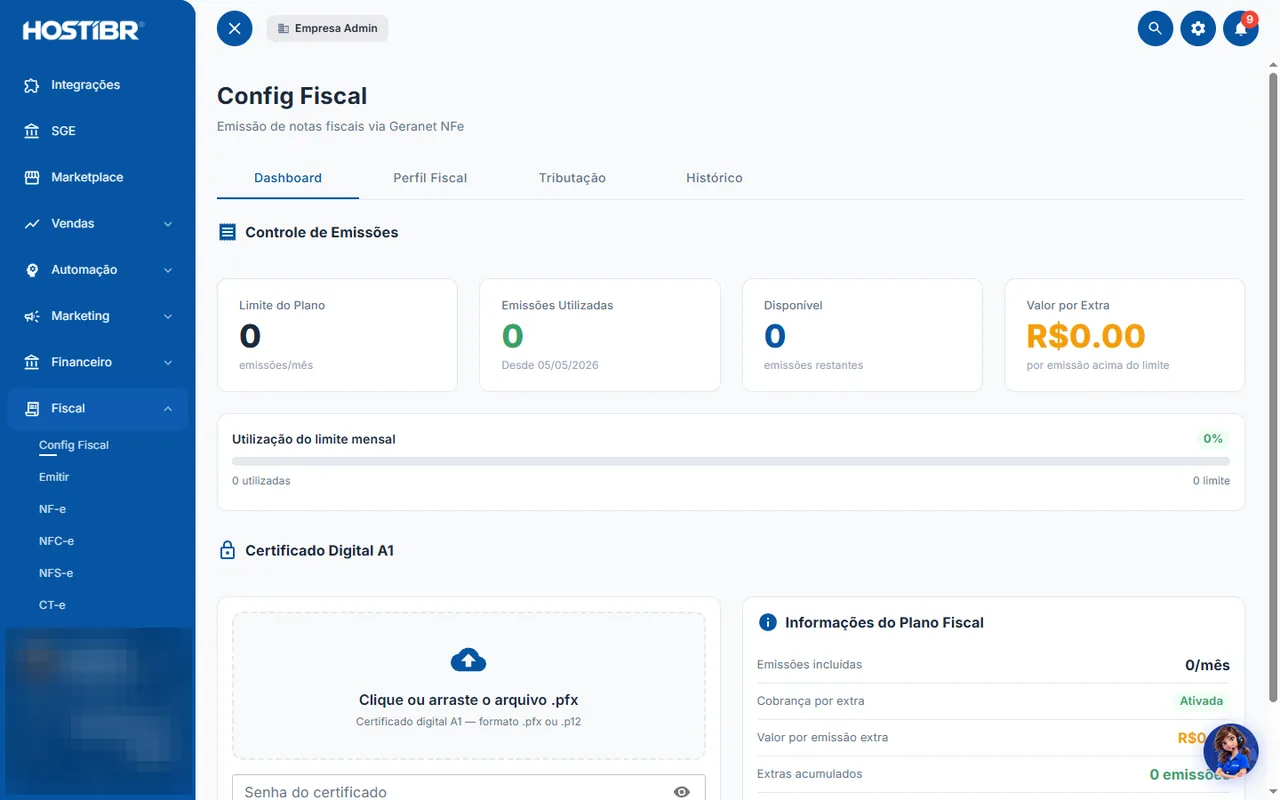Click the Fiscal receipt icon
Image resolution: width=1280 pixels, height=800 pixels.
click(x=32, y=408)
